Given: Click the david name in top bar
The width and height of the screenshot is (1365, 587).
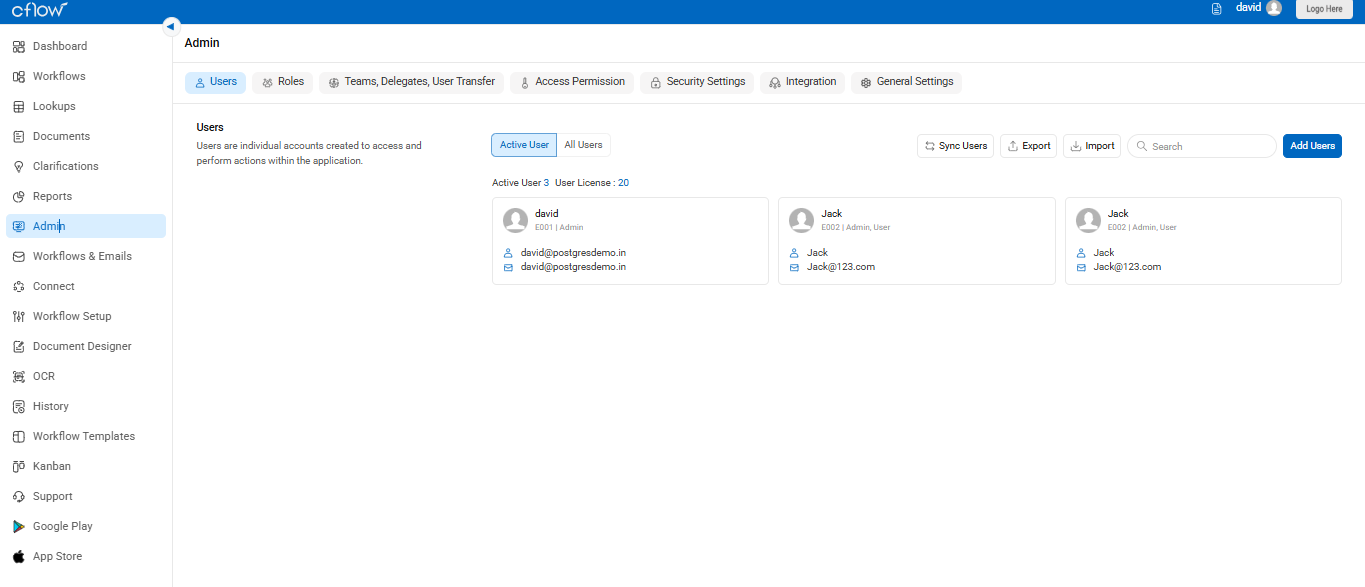Looking at the screenshot, I should pos(1248,7).
